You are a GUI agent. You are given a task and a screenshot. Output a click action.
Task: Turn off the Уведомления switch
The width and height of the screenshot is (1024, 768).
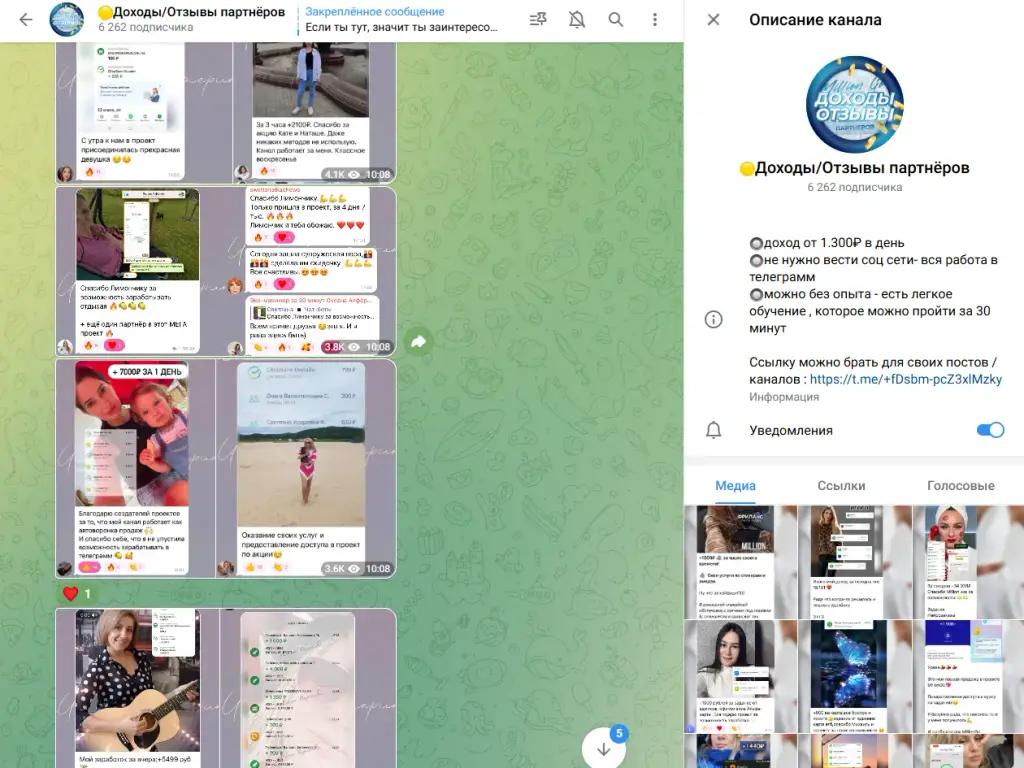coord(990,430)
